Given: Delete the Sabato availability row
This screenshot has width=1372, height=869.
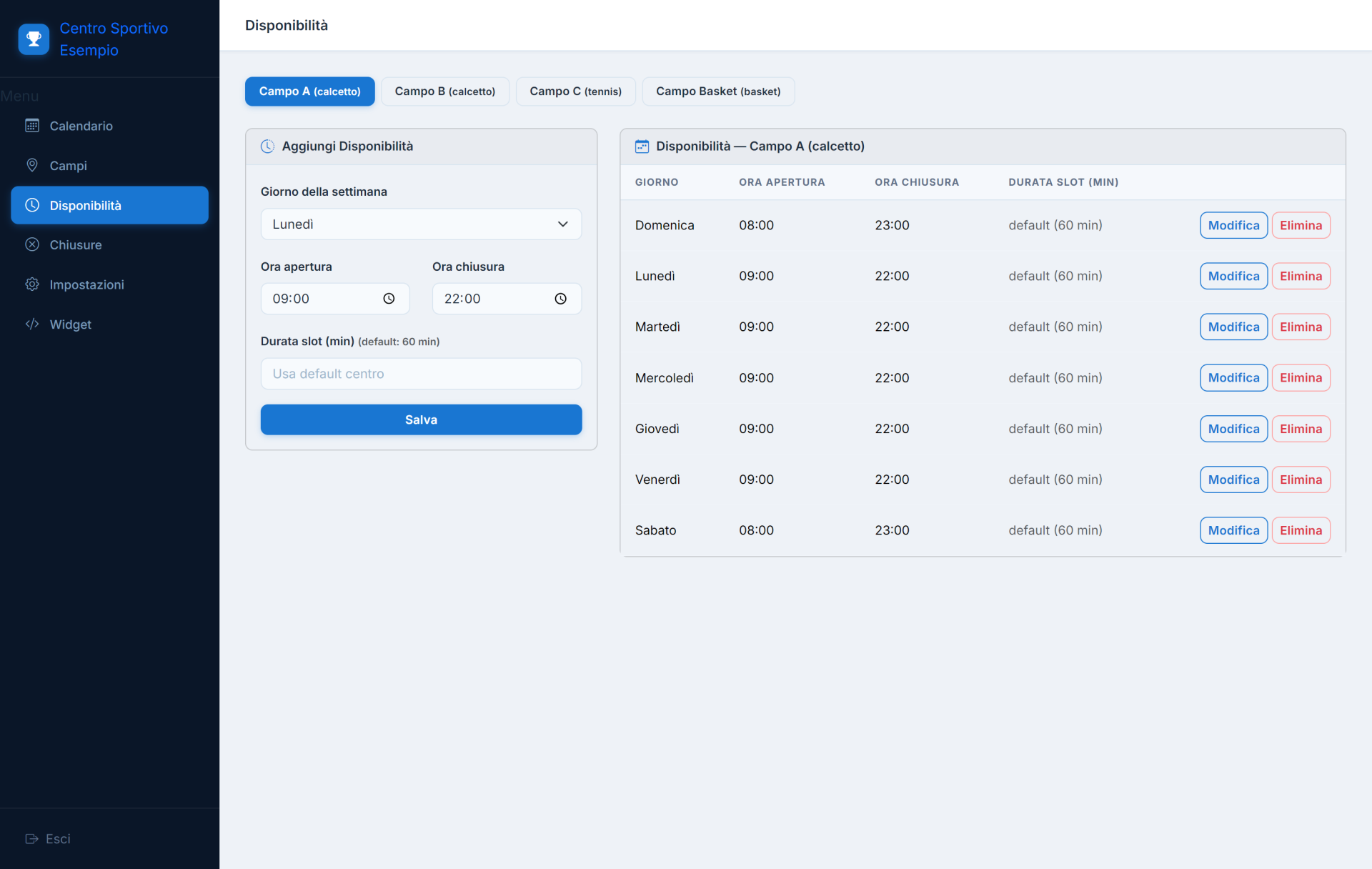Looking at the screenshot, I should pos(1301,530).
